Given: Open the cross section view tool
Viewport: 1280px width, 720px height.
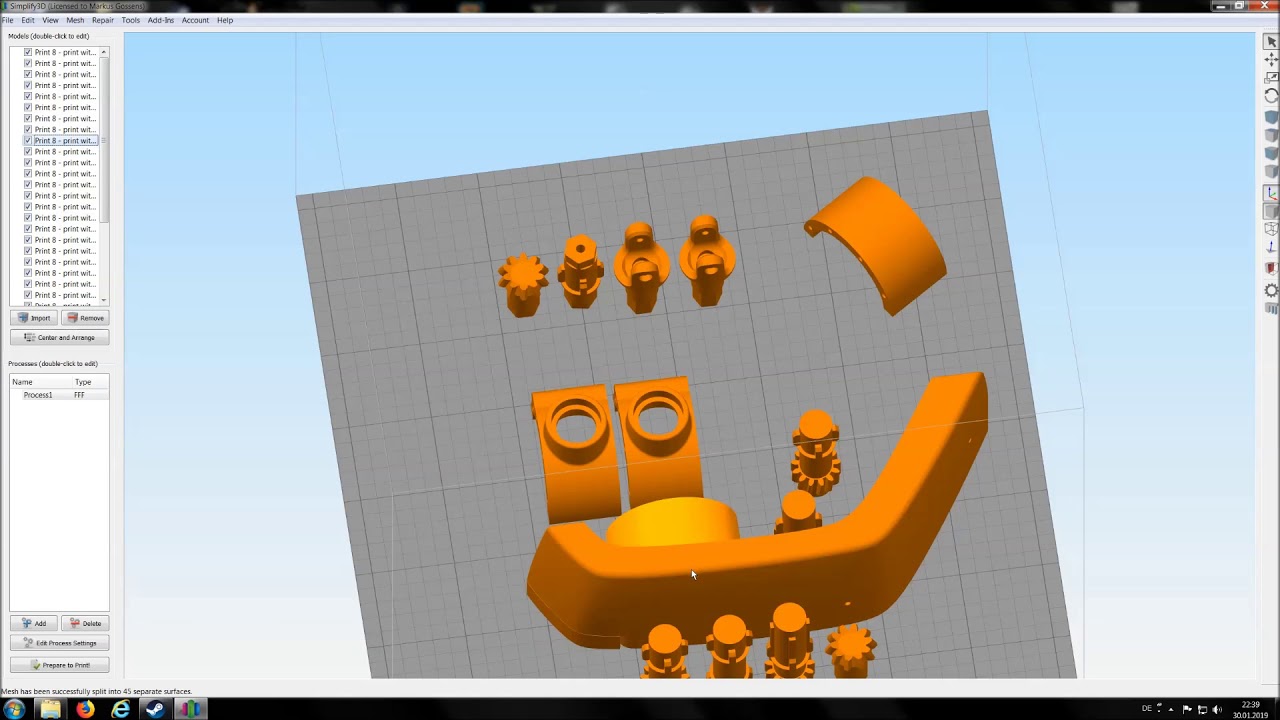Looking at the screenshot, I should [x=1271, y=268].
